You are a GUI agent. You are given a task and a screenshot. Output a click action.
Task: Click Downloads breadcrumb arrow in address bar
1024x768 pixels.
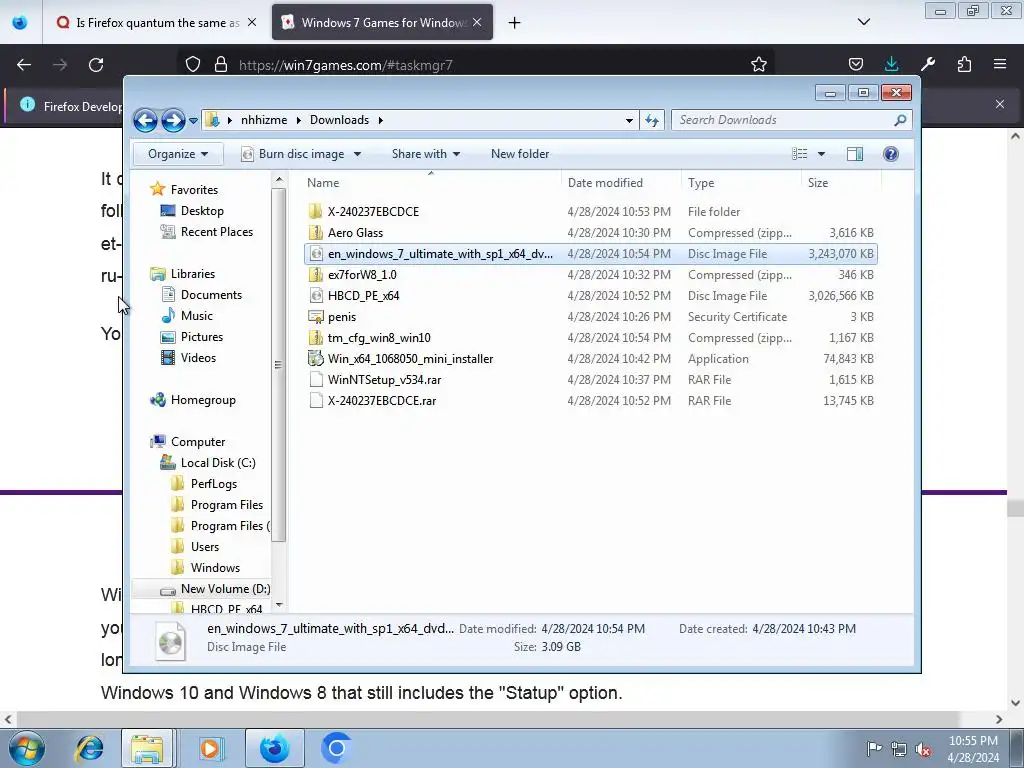[x=380, y=120]
